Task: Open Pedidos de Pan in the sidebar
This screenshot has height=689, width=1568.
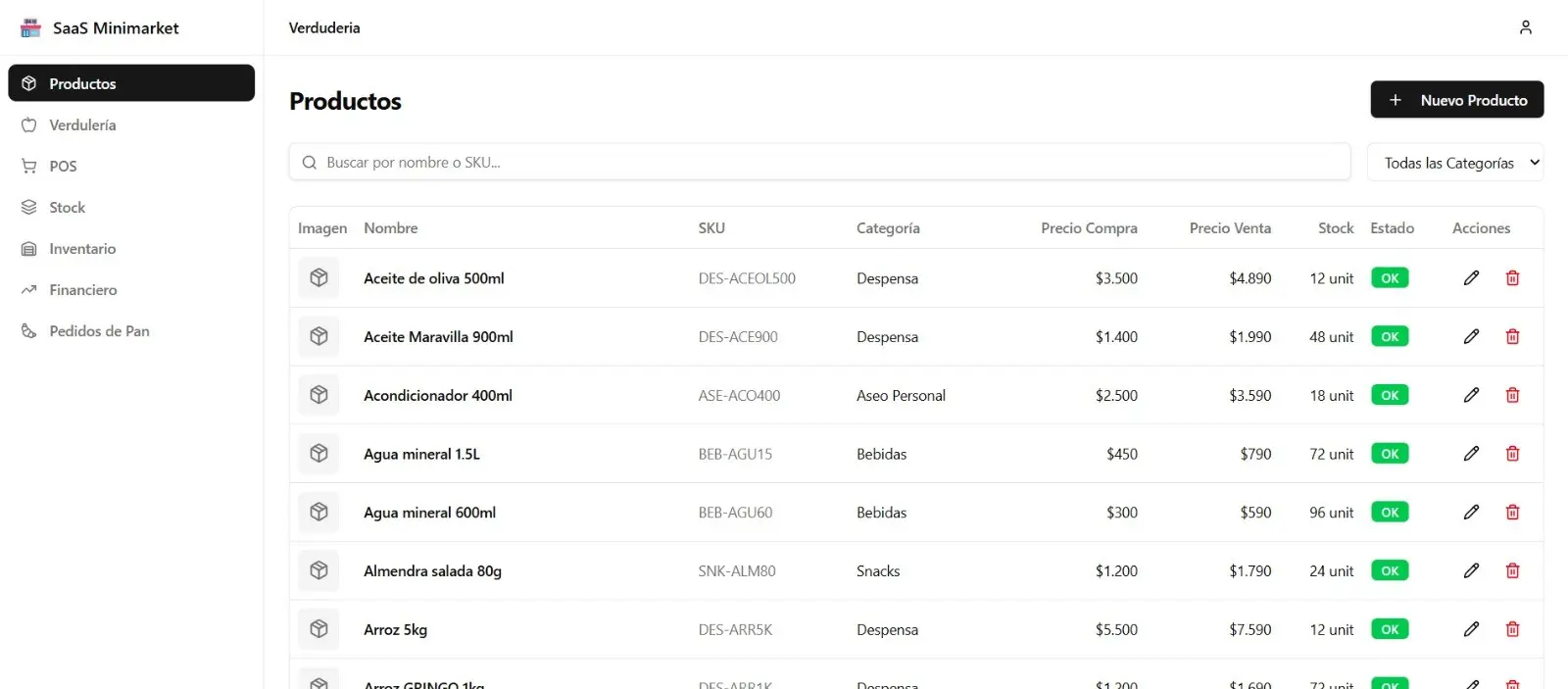Action: (x=131, y=330)
